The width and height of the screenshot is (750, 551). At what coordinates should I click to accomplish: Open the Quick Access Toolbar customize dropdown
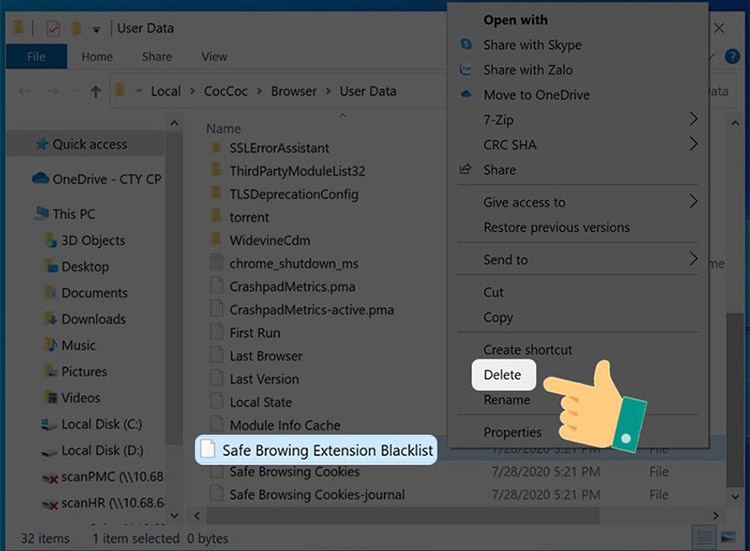coord(96,30)
